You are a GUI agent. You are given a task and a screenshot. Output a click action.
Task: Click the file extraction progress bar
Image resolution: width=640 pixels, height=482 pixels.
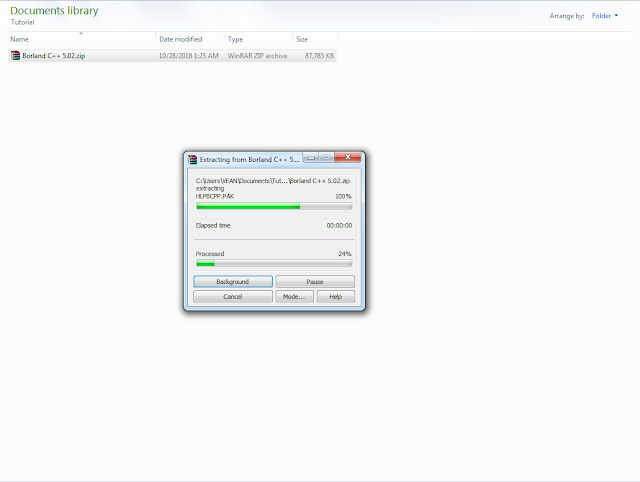(274, 206)
